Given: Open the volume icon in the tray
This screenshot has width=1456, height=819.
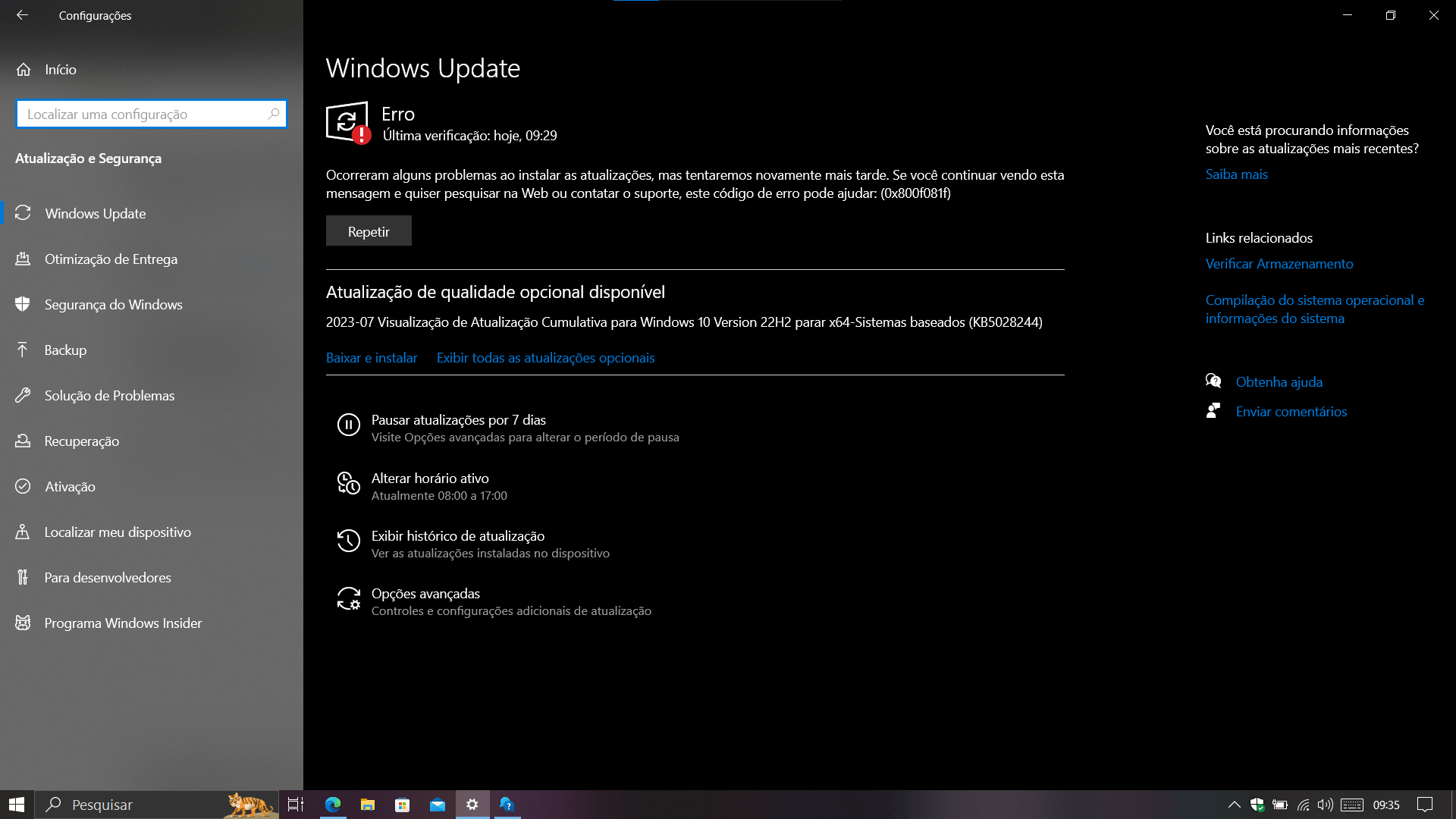Looking at the screenshot, I should [x=1325, y=805].
